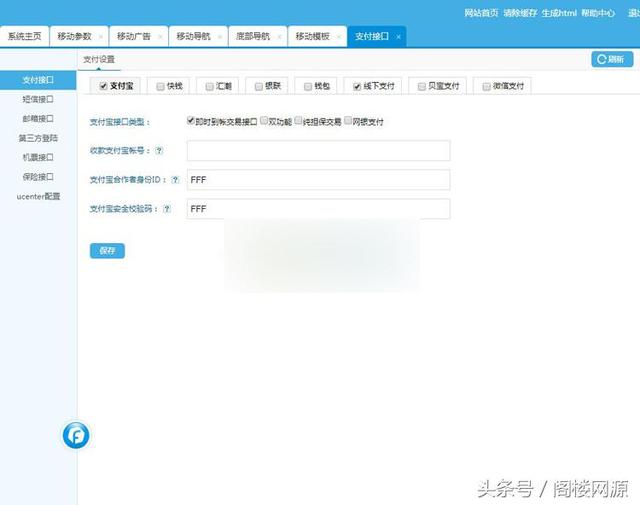Close the 支付接口 tab
Screen dimensions: 640x505
tap(398, 37)
